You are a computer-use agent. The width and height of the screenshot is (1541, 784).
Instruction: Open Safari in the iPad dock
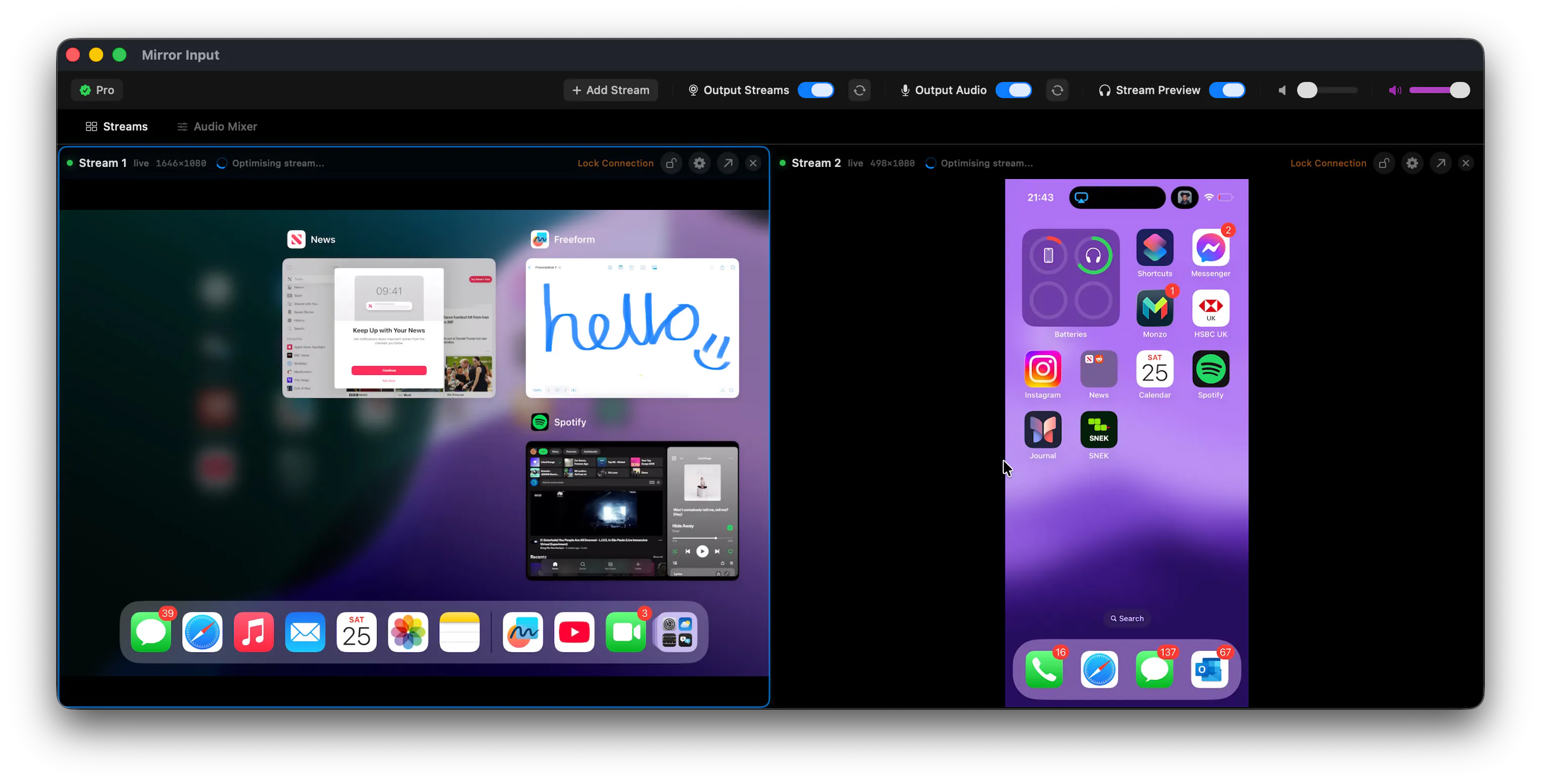point(202,632)
